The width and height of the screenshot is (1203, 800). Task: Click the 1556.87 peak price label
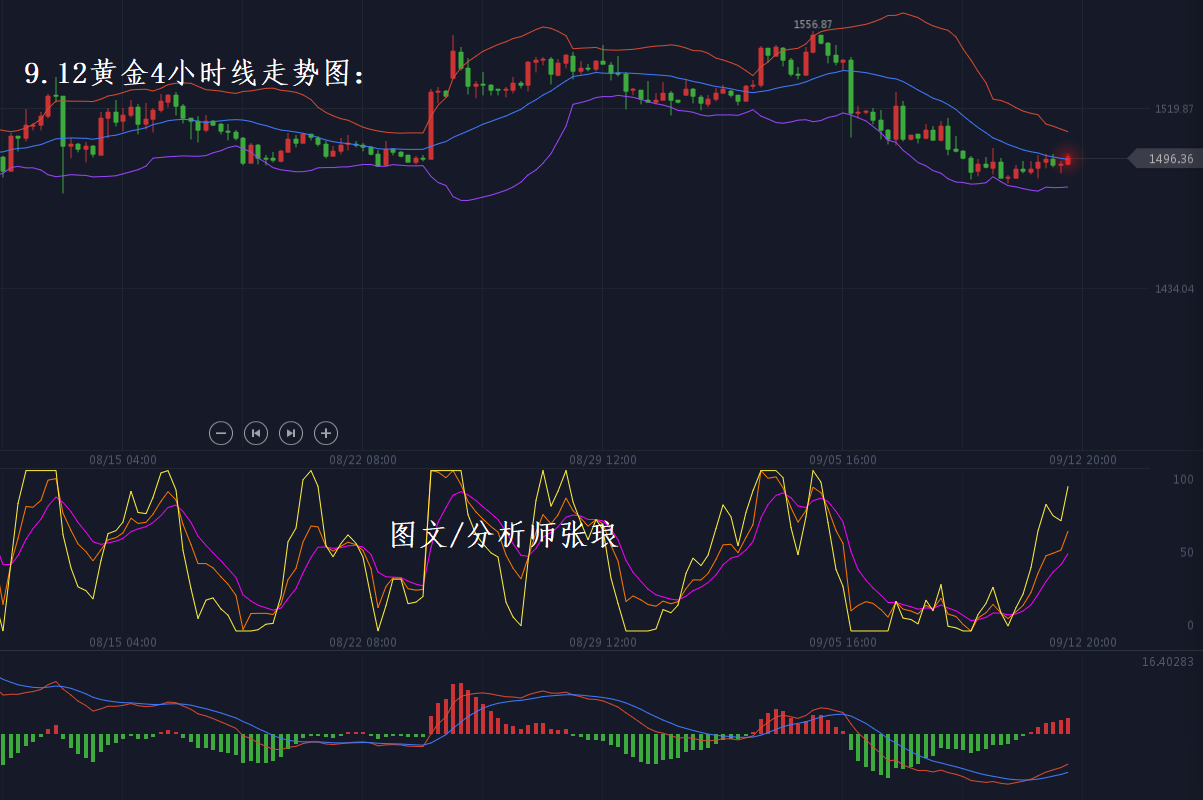click(812, 24)
